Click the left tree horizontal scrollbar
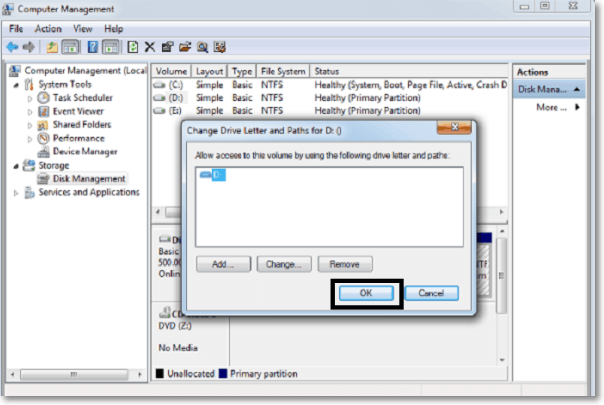604x405 pixels. coord(75,374)
